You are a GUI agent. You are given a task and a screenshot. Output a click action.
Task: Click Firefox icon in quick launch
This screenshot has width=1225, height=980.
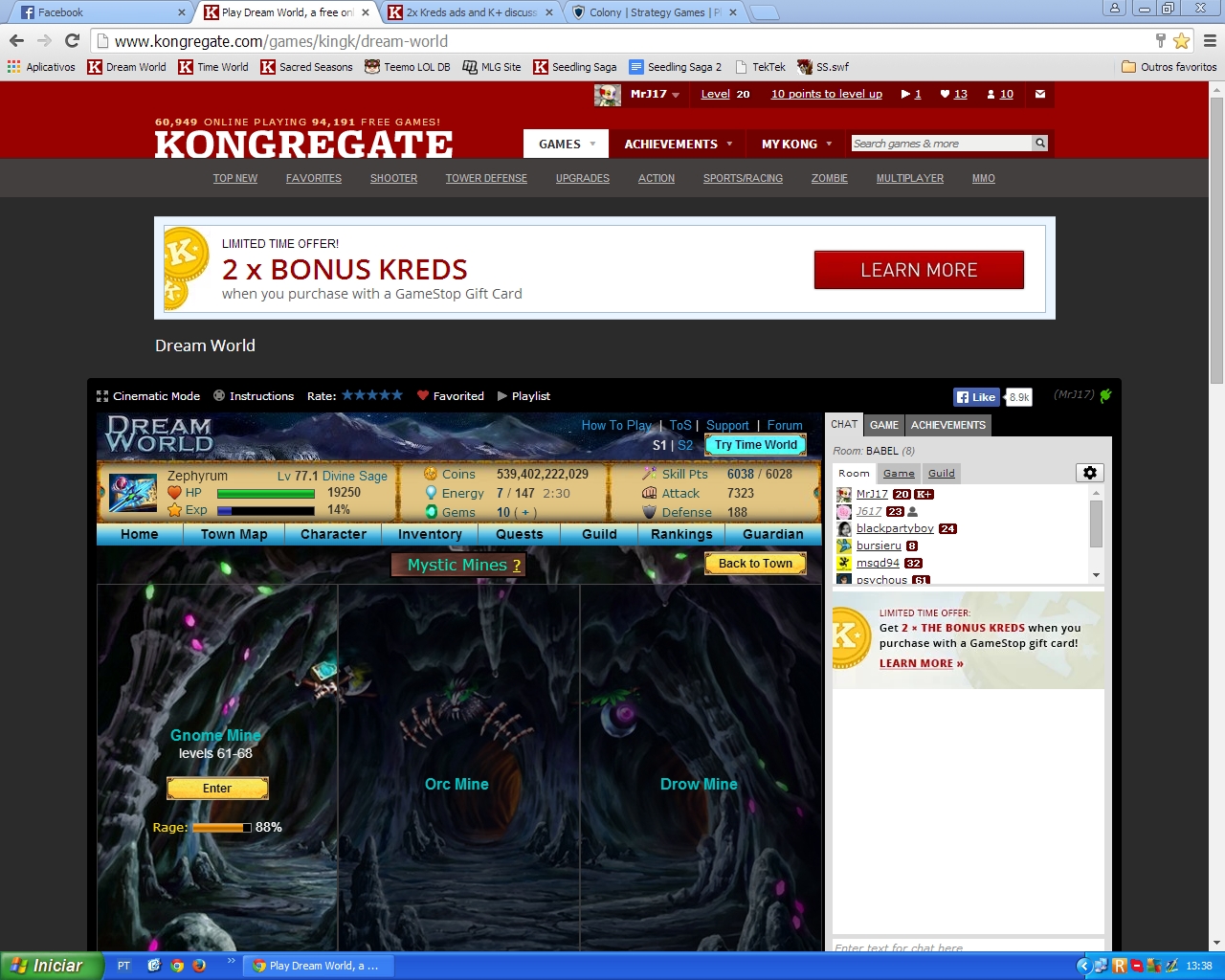(x=199, y=966)
